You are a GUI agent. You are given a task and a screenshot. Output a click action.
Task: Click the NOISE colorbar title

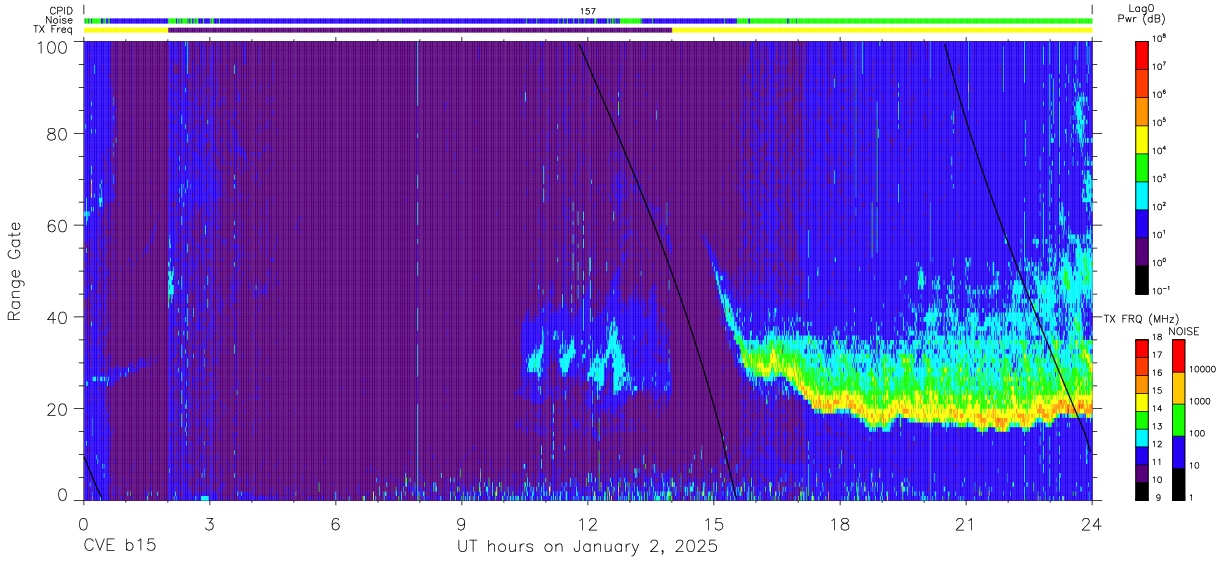[x=1182, y=331]
